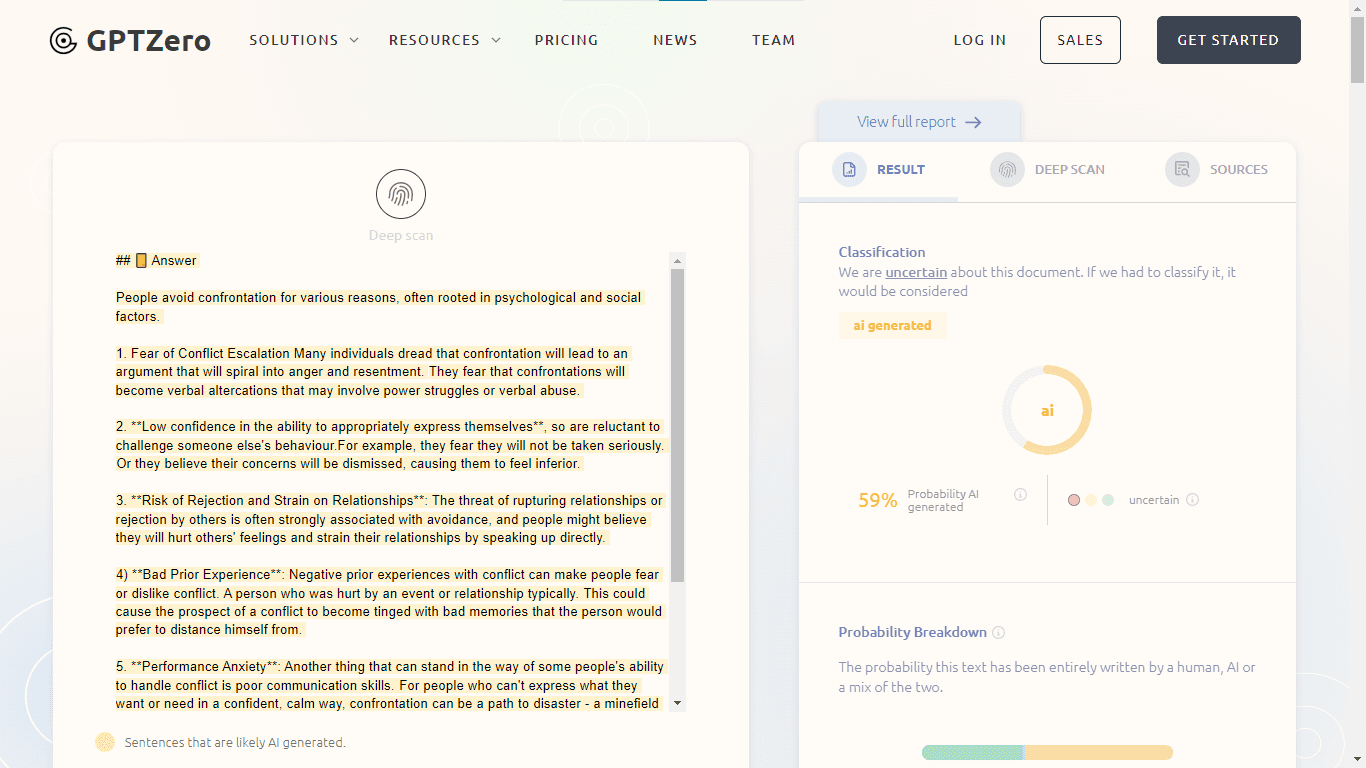Click the GPTZero logo icon

63,41
